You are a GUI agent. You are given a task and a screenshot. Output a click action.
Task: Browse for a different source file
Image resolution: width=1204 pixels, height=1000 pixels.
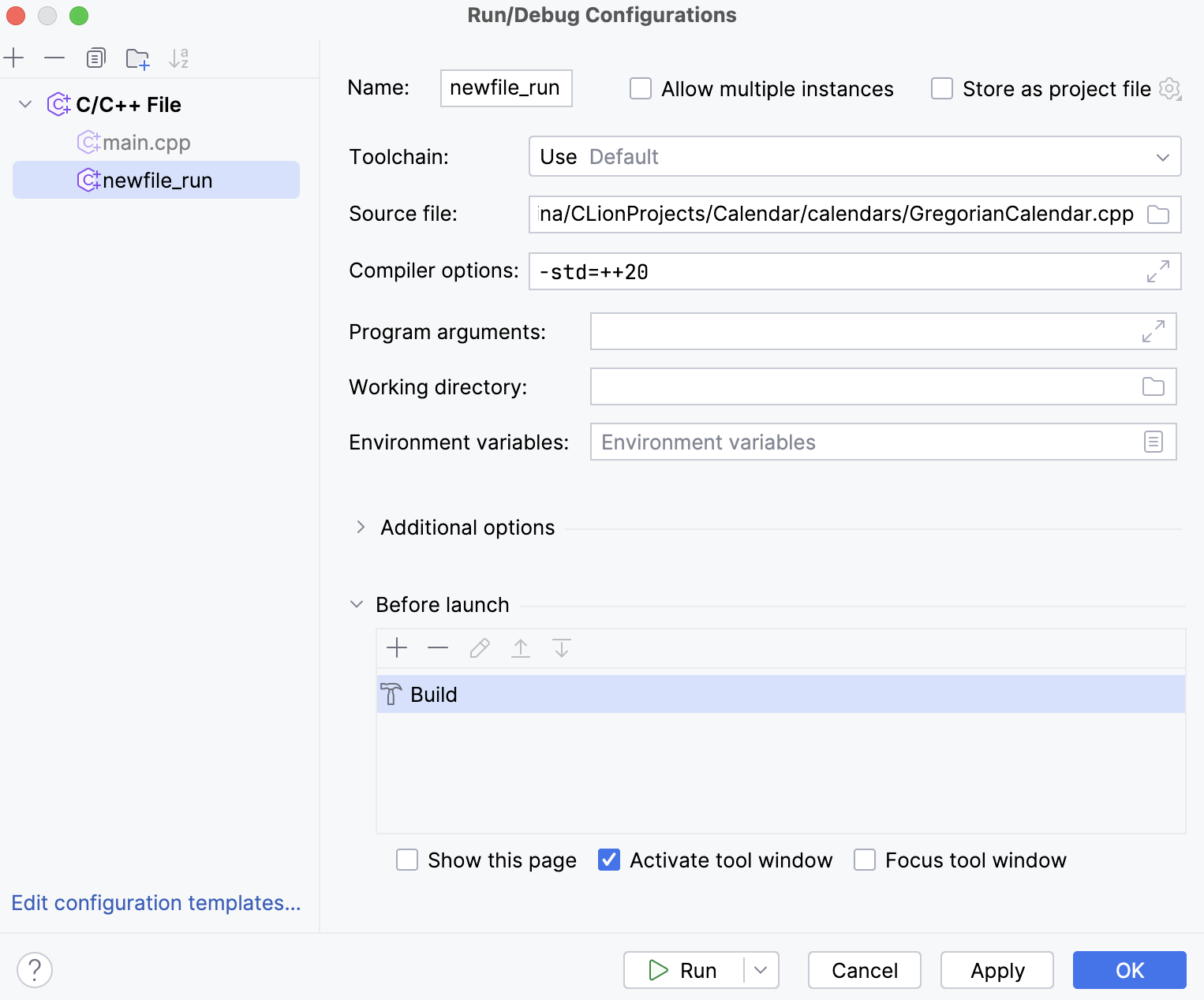1158,214
